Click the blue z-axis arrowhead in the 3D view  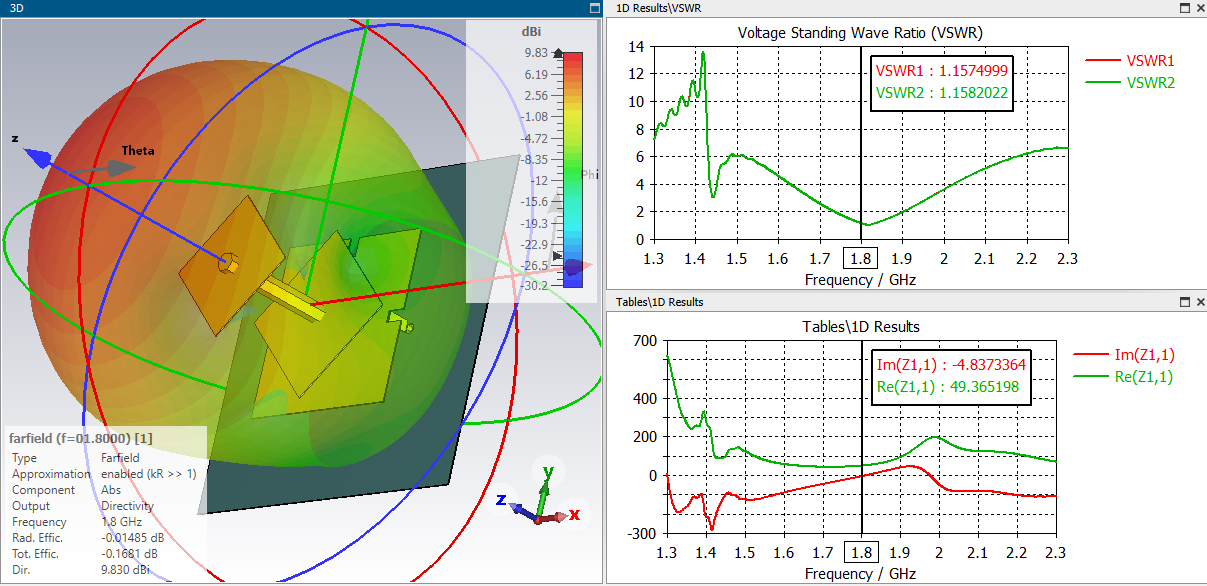[40, 157]
